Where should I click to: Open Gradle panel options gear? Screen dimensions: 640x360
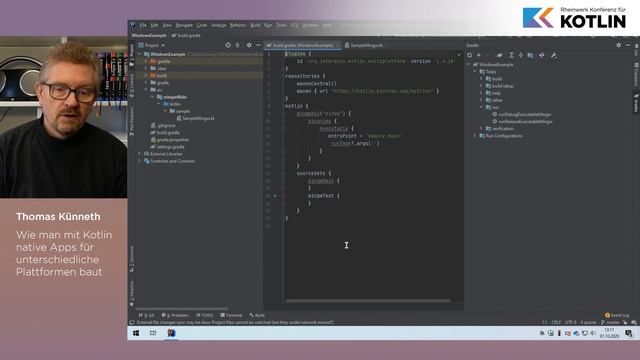coord(618,45)
